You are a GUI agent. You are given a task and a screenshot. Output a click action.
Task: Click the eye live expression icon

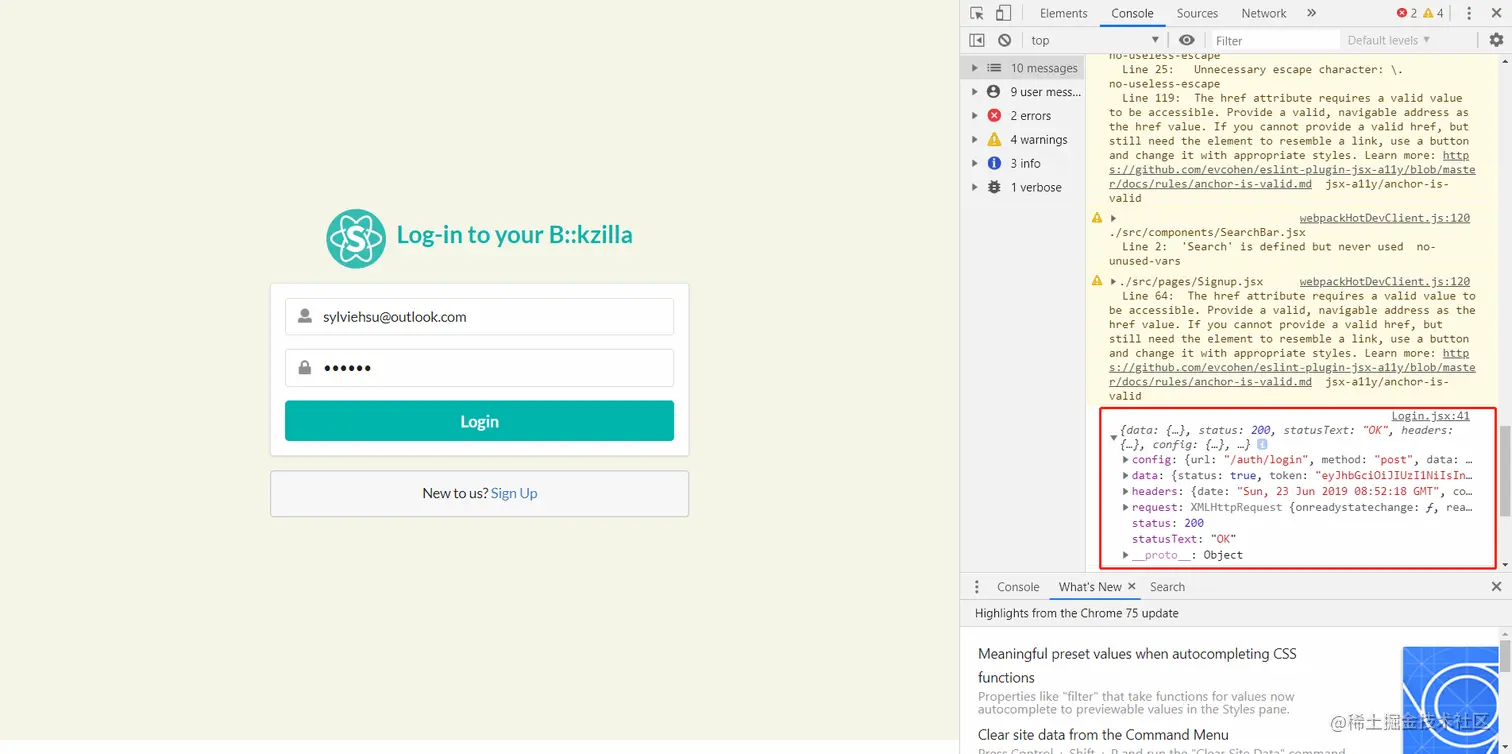click(1186, 40)
